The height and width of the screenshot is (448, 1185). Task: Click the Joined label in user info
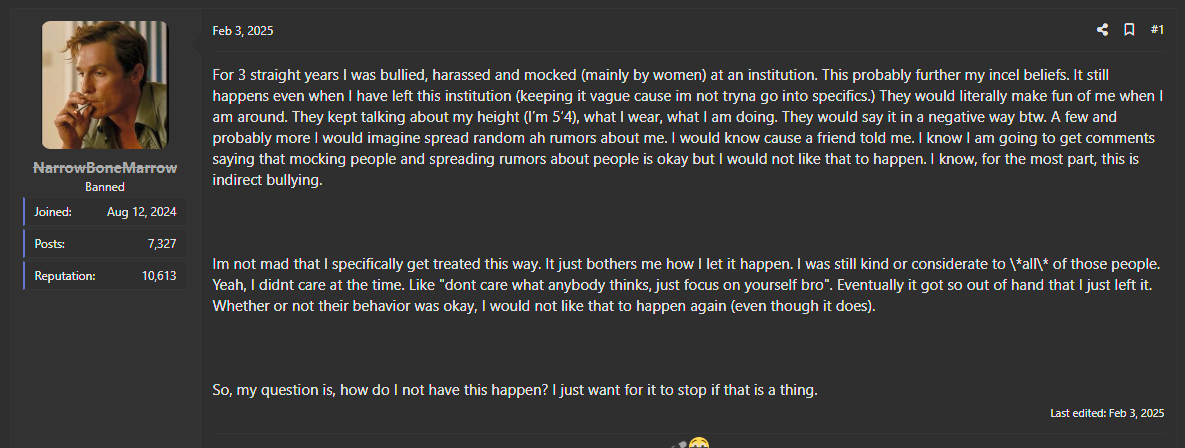[51, 212]
